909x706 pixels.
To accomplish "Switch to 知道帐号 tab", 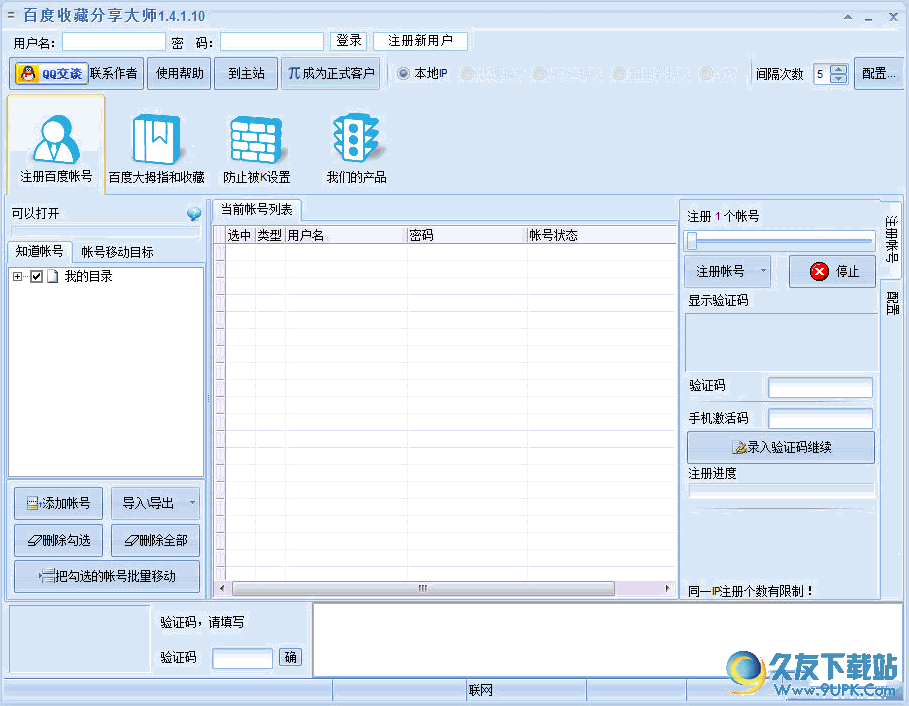I will click(39, 251).
